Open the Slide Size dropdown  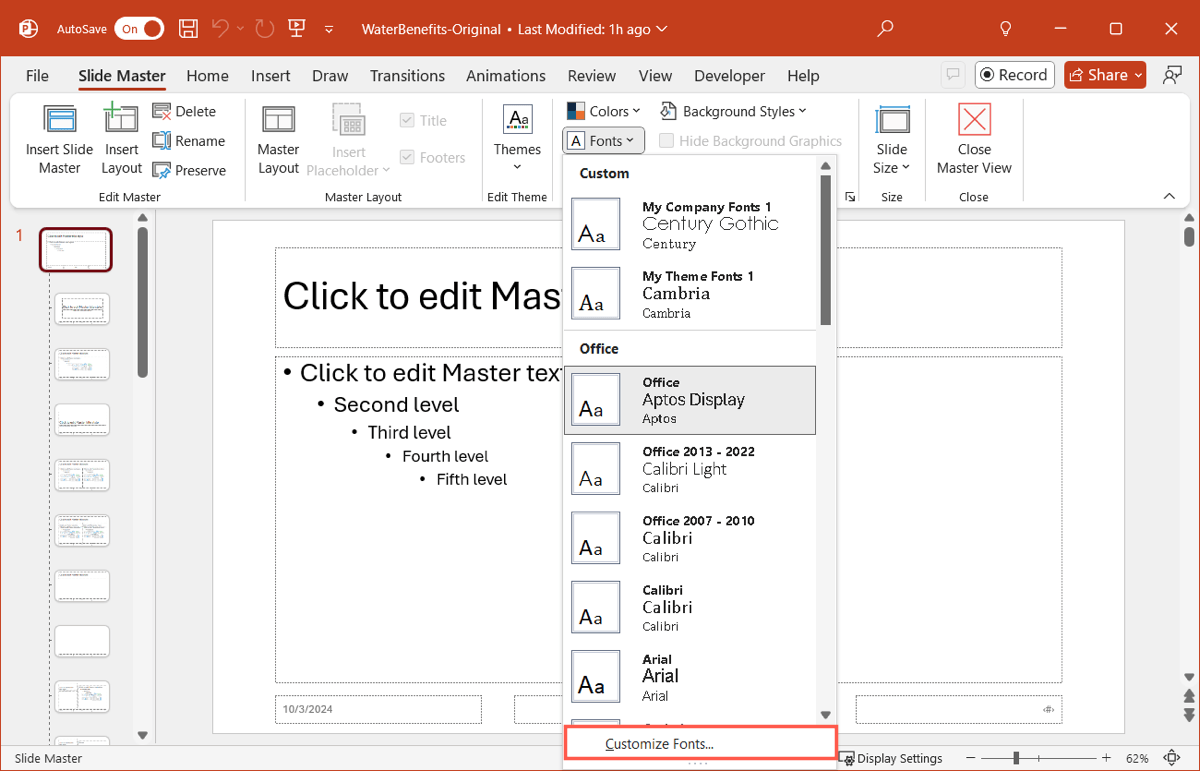(x=892, y=139)
